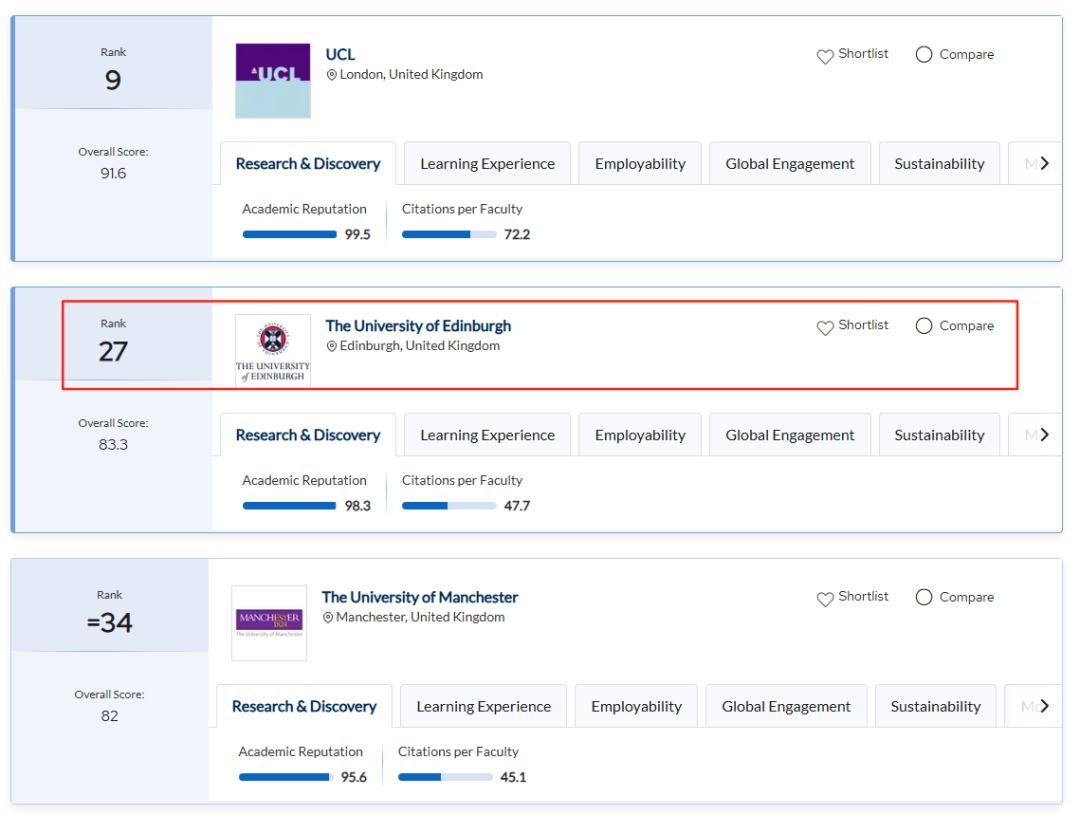Click the UCL logo thumbnail

coord(273,81)
